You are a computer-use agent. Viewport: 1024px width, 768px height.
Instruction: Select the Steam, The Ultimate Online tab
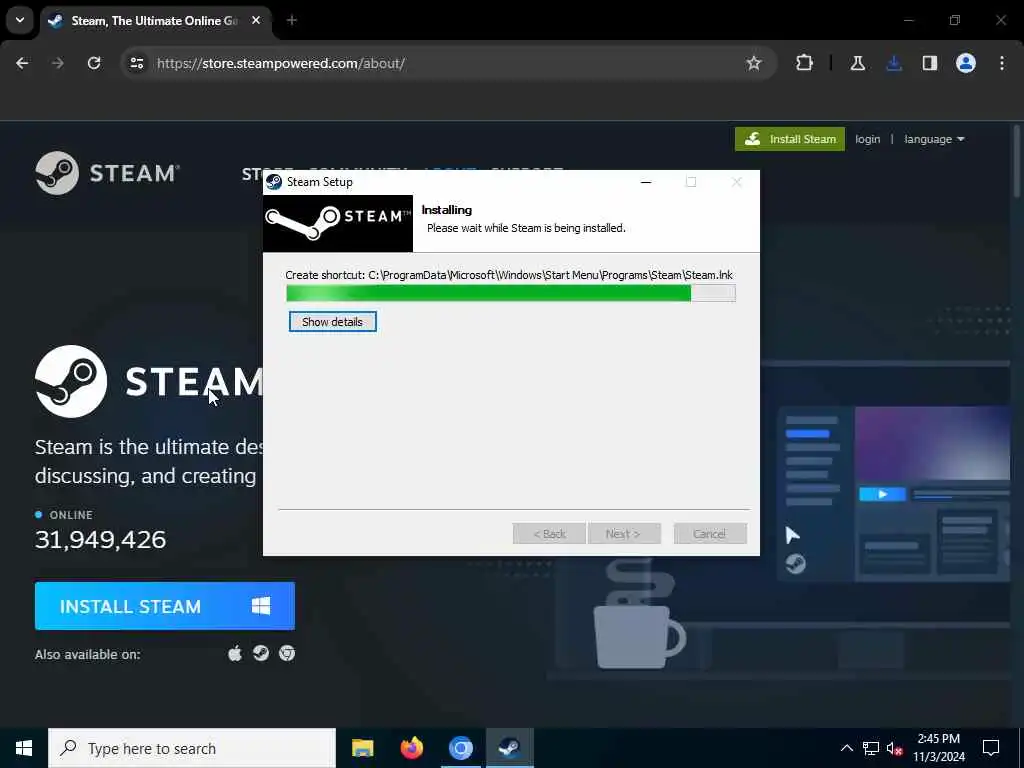click(155, 21)
